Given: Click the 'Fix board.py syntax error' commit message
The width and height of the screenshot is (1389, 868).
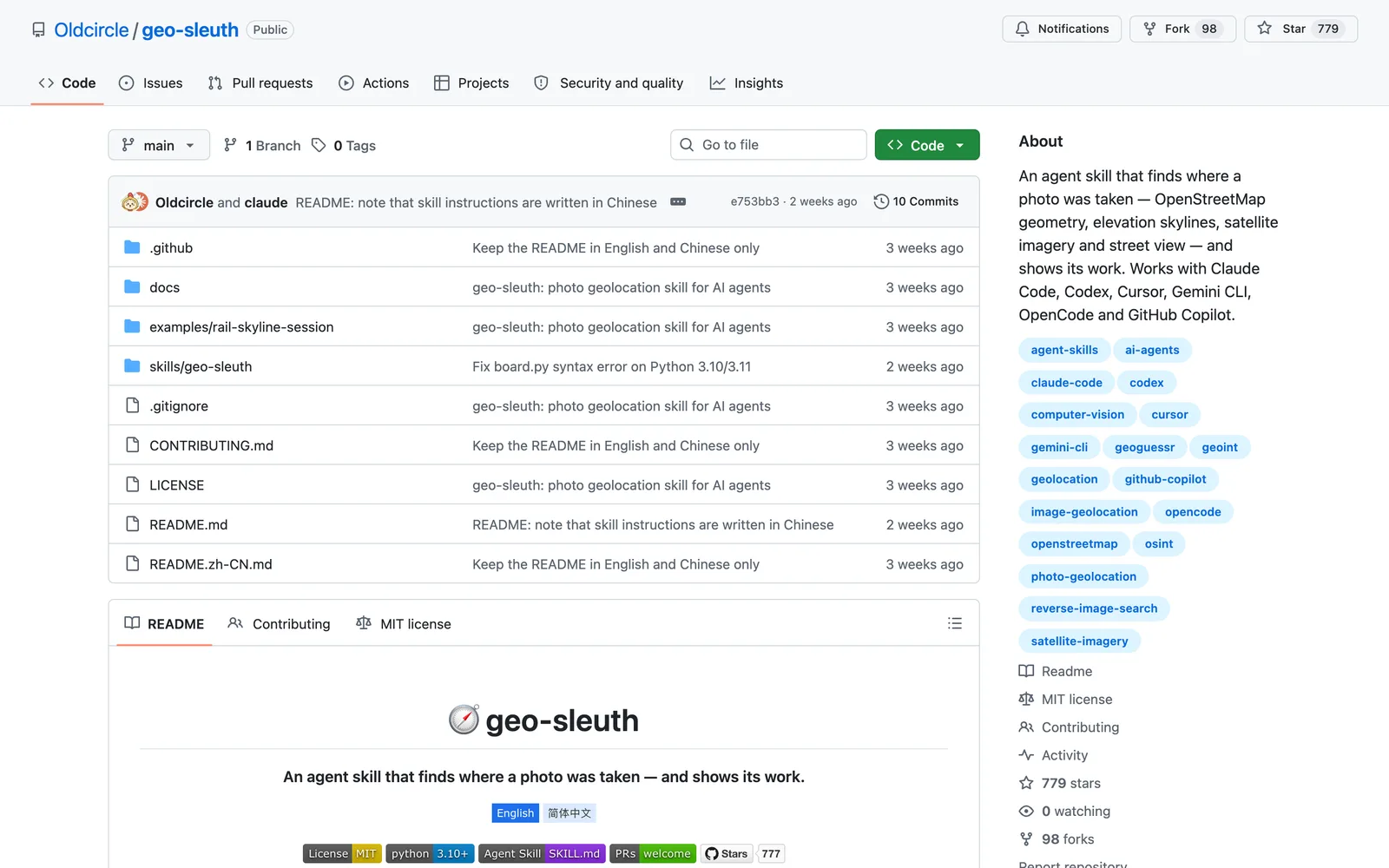Looking at the screenshot, I should coord(612,366).
